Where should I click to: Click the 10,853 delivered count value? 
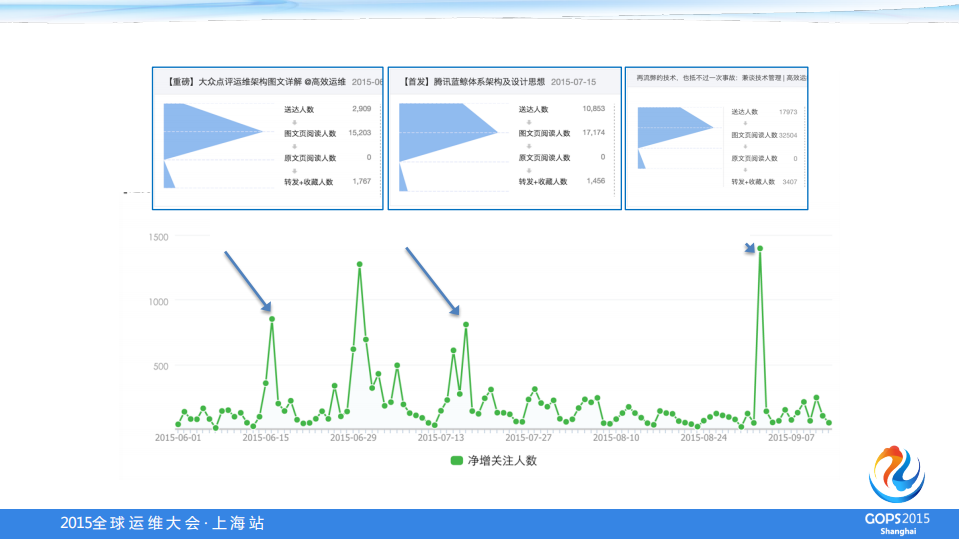[x=593, y=108]
